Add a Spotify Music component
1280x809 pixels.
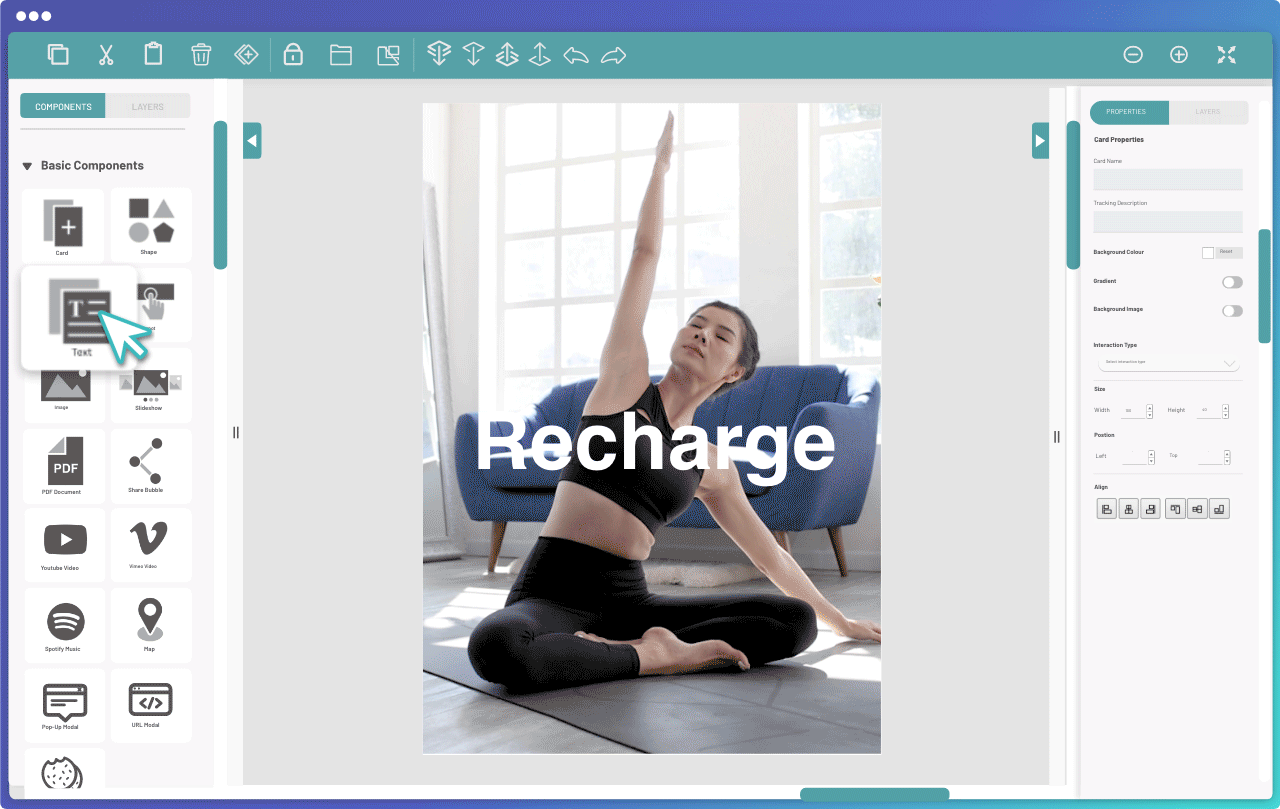click(65, 625)
